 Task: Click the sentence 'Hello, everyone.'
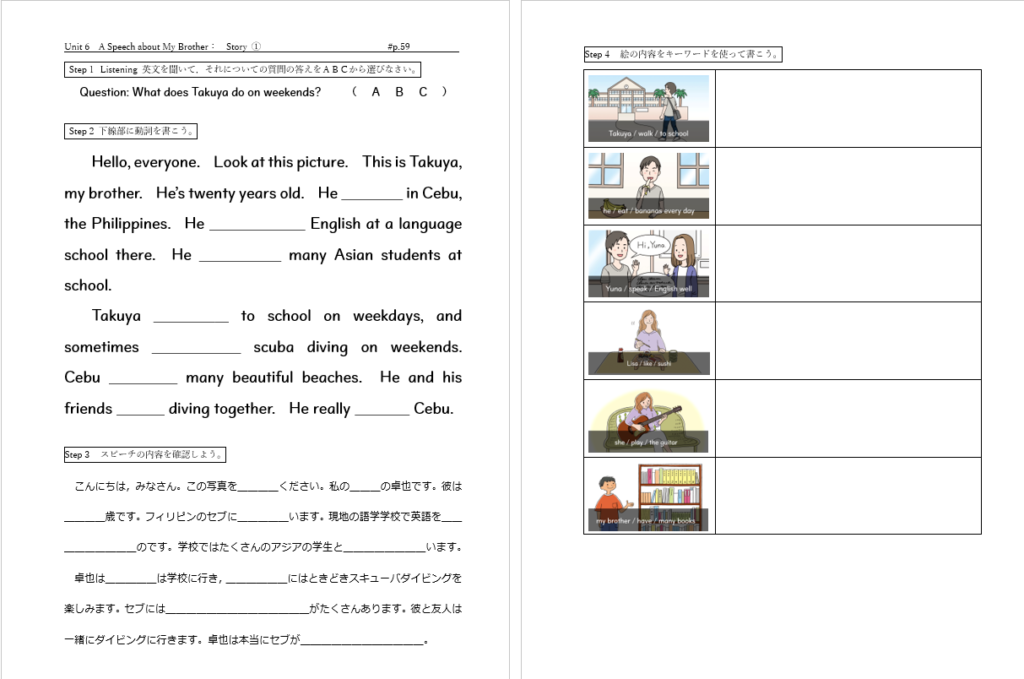click(x=146, y=162)
